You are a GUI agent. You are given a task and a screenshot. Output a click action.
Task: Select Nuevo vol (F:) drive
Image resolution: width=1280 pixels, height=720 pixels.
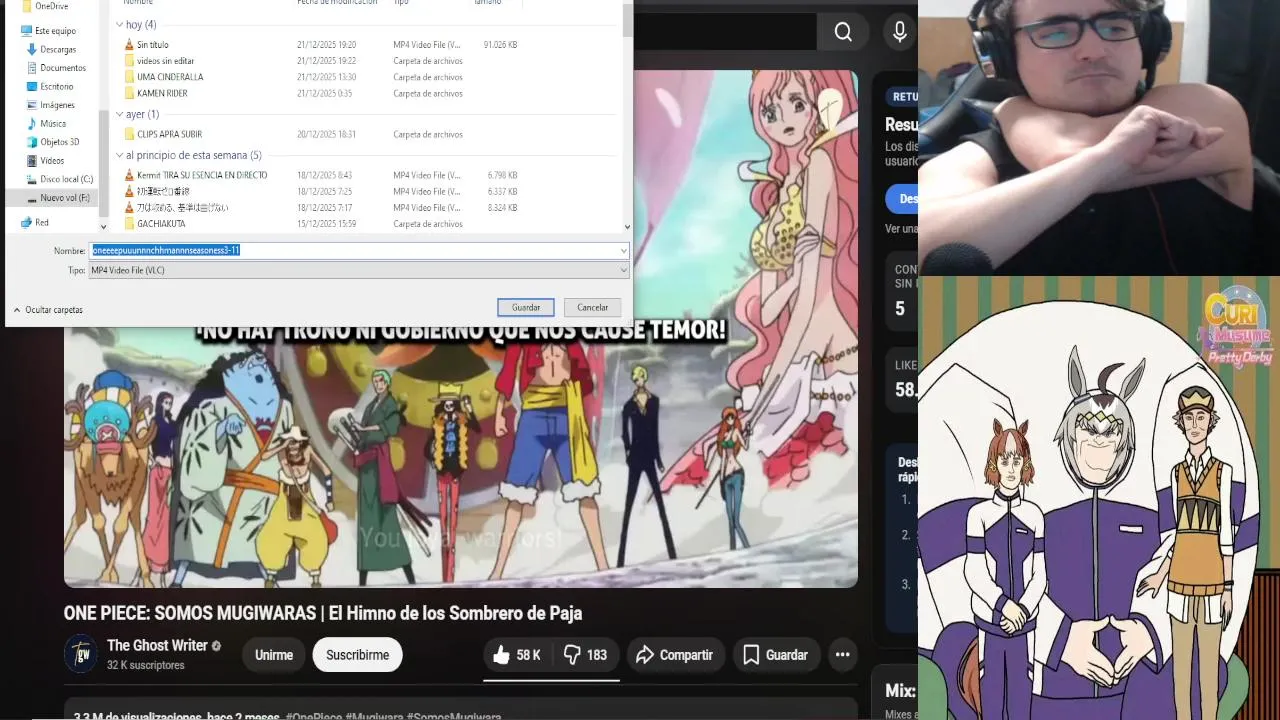click(x=64, y=198)
